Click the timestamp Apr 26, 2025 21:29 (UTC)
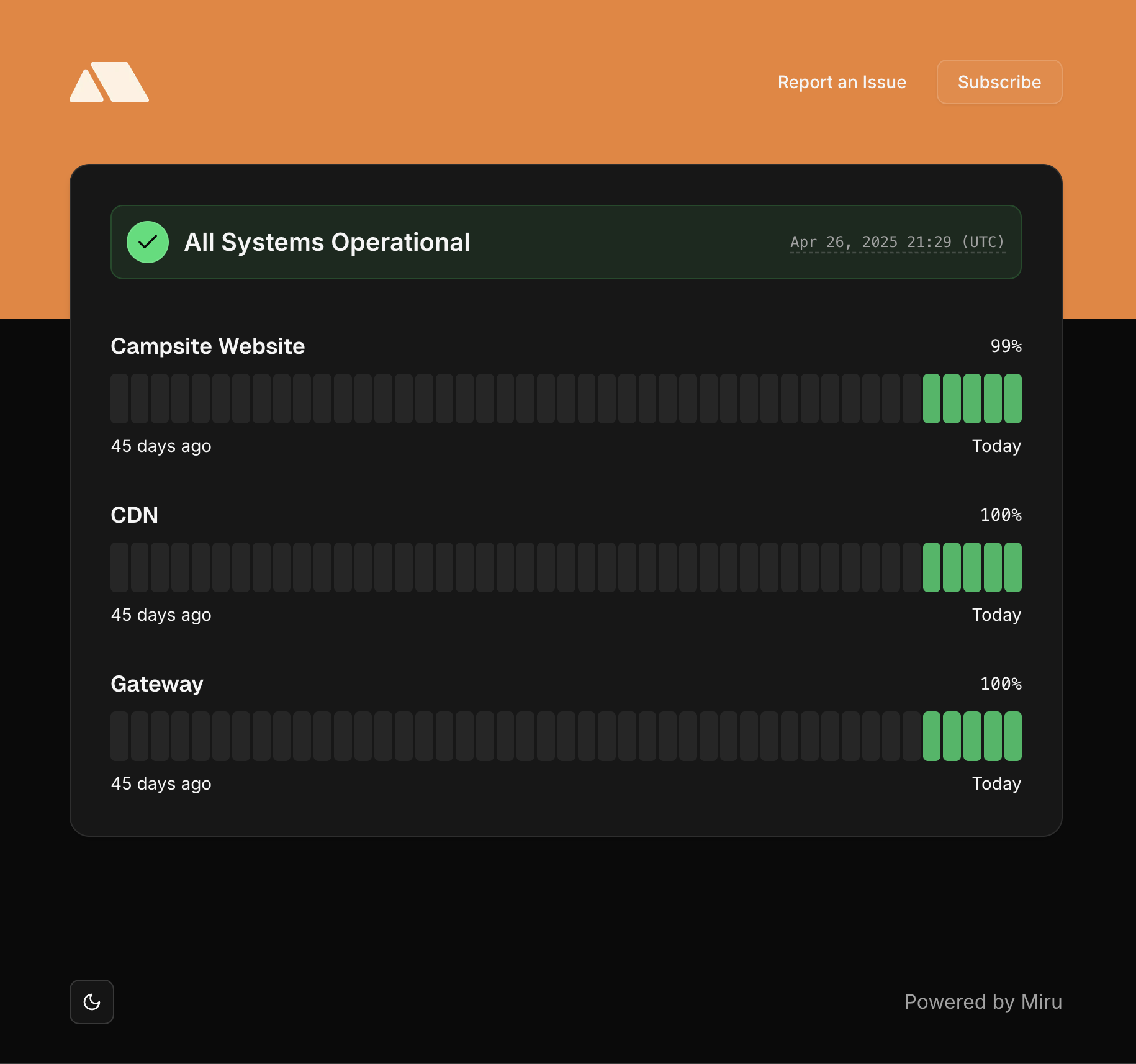 [898, 242]
